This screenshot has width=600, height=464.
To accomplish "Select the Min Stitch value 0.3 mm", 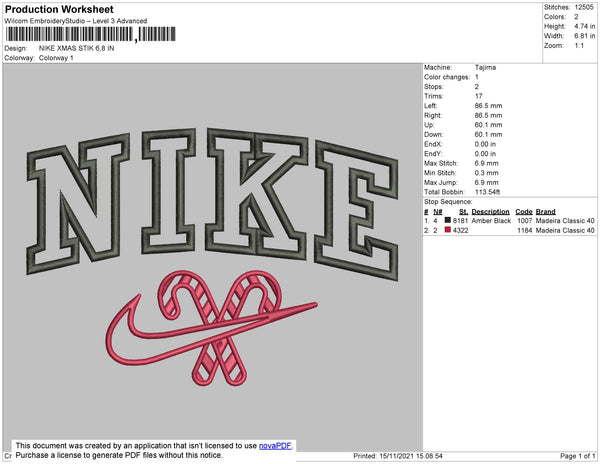I will pos(487,173).
